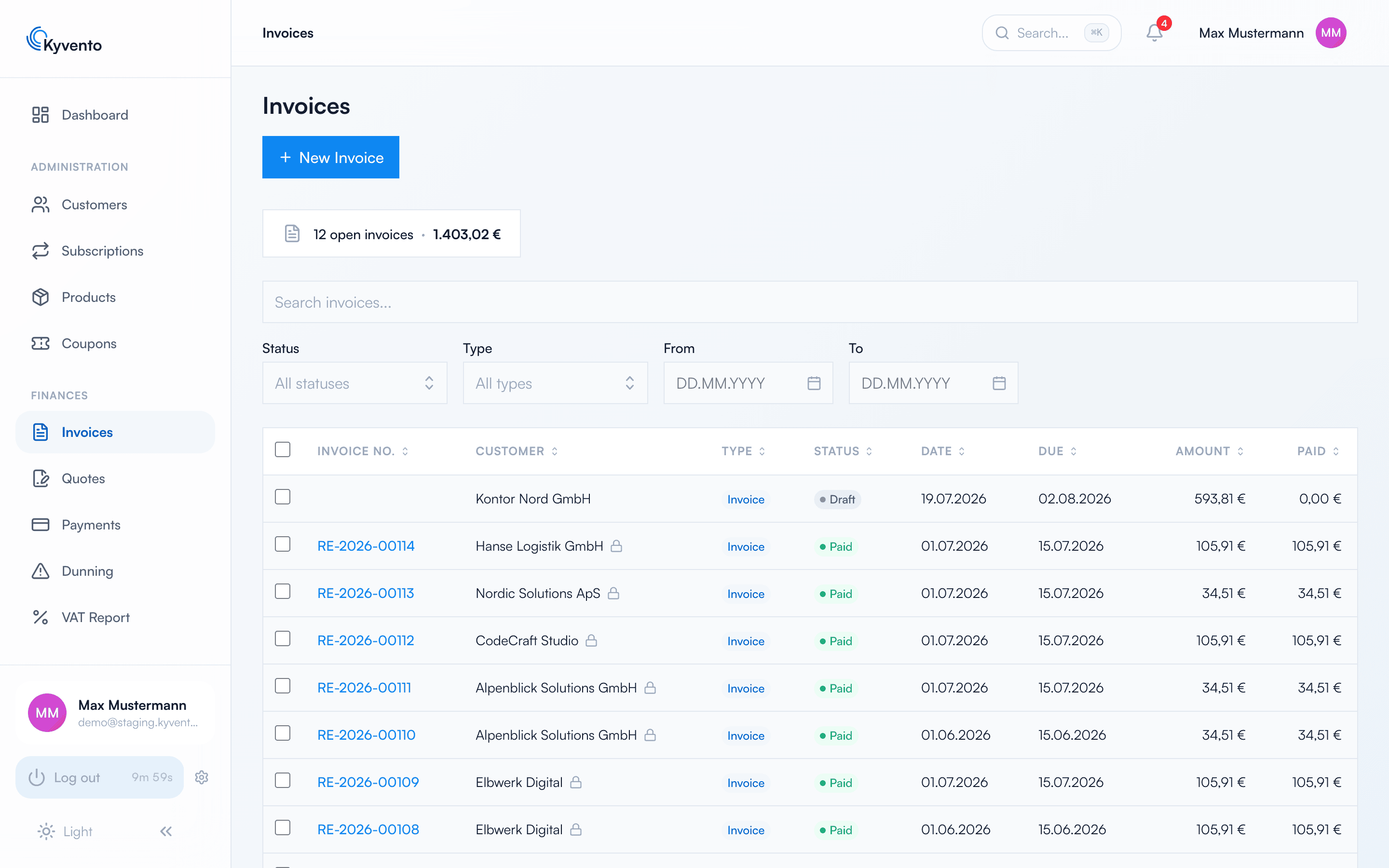Click lock icon in the RE-2026-00110 row

point(650,735)
